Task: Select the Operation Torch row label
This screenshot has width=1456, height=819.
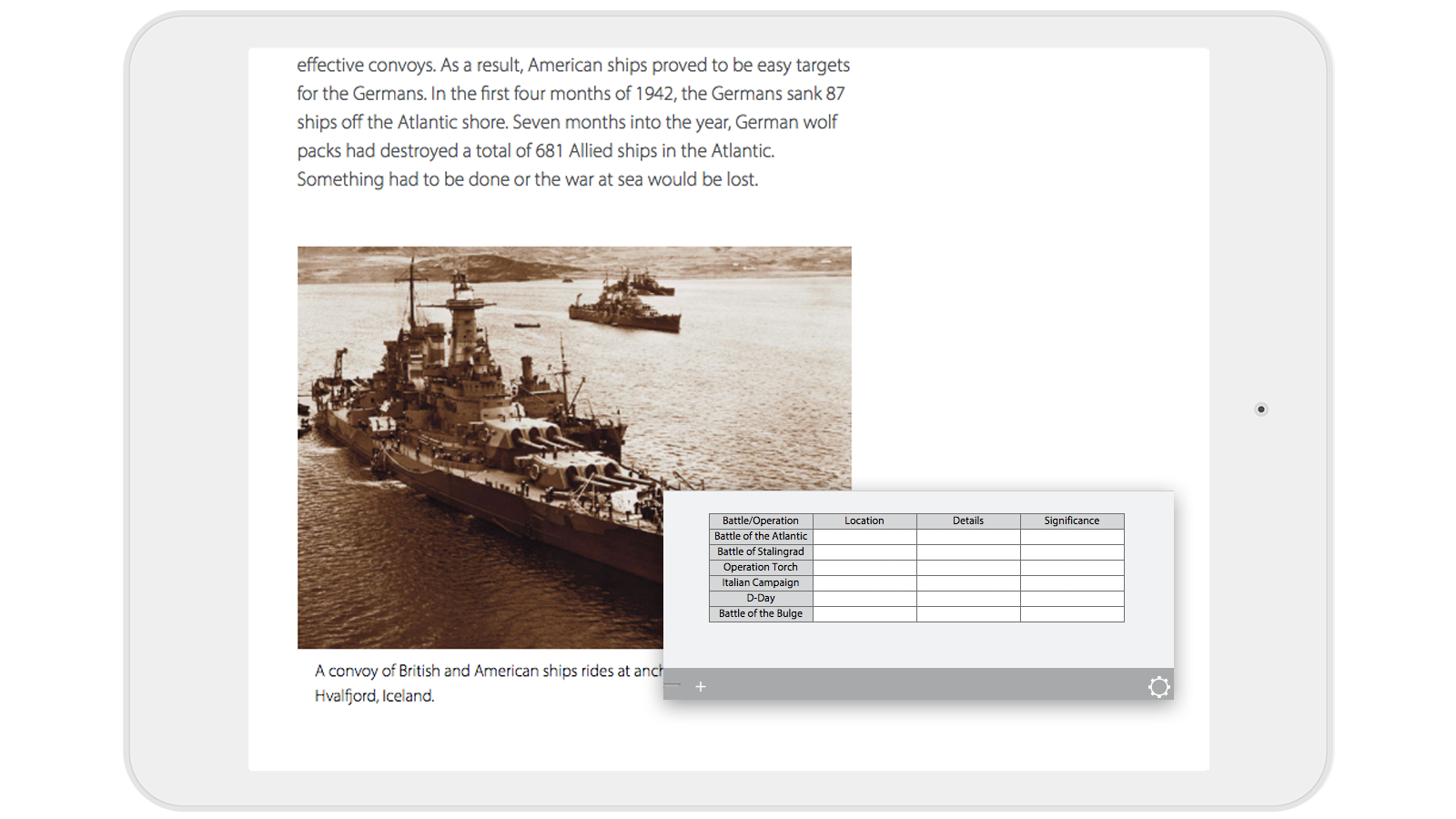Action: (x=760, y=567)
